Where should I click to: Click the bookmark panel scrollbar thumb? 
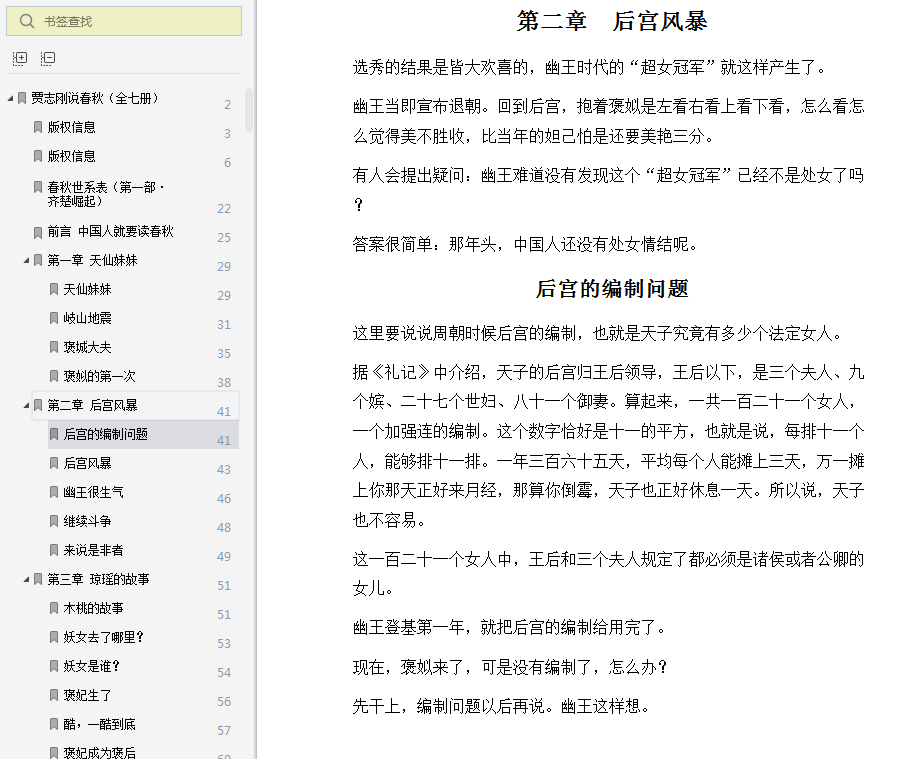(249, 110)
